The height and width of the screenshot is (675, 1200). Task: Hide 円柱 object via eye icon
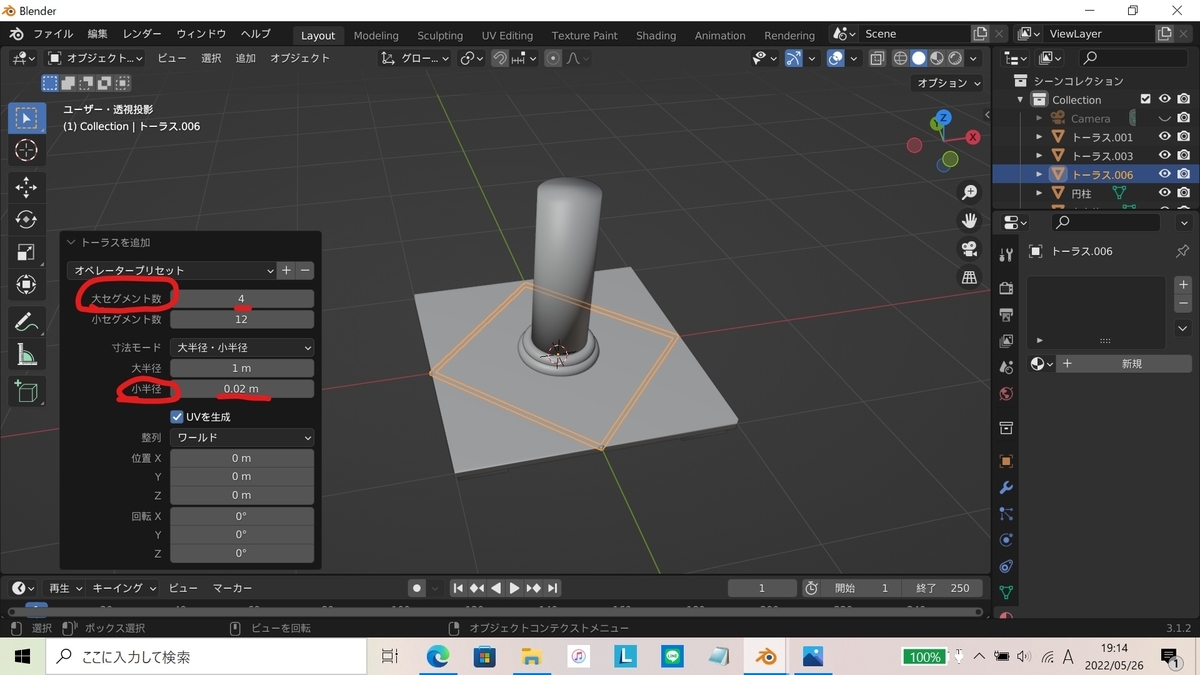[1165, 193]
